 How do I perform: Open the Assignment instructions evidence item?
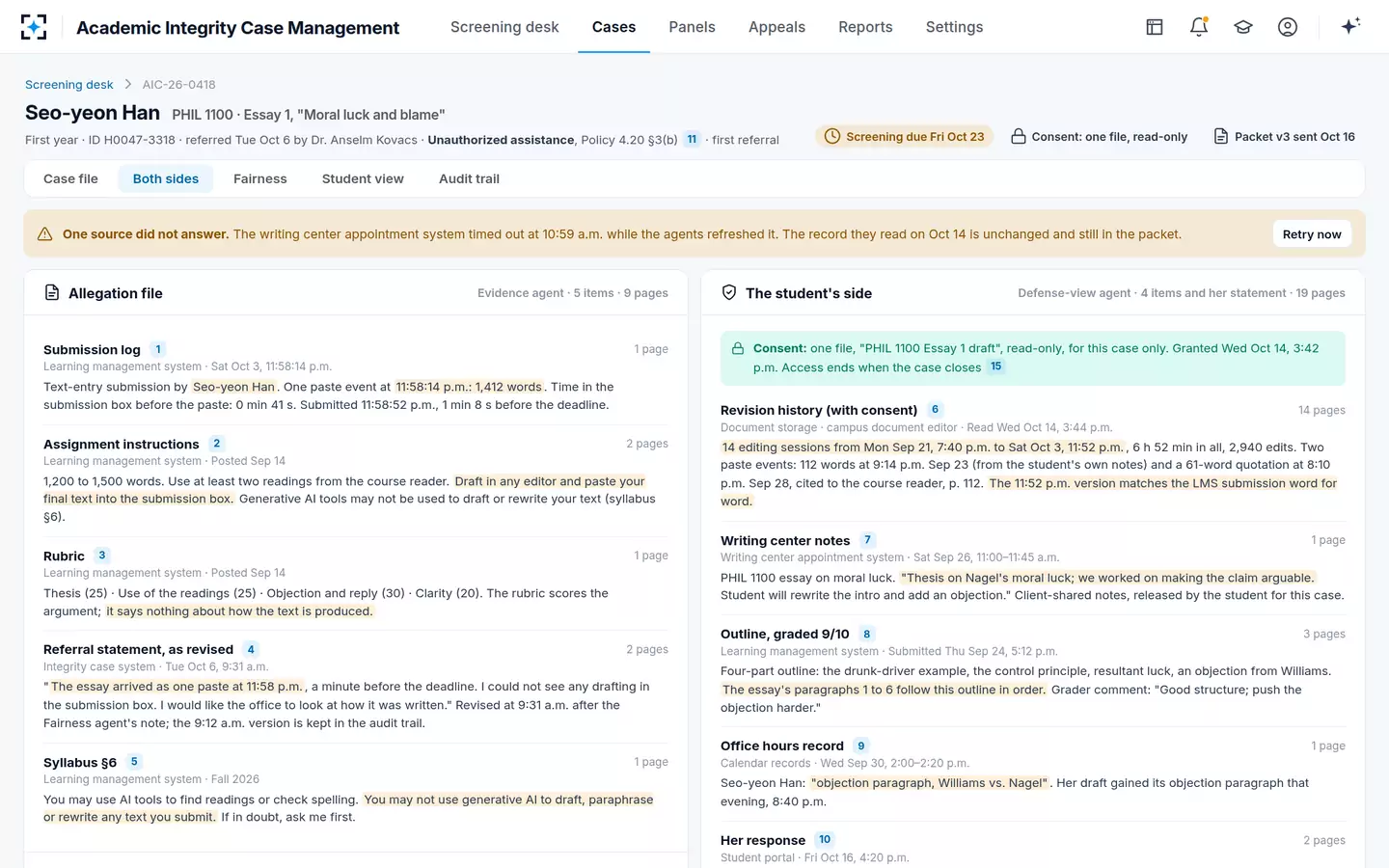click(x=122, y=444)
